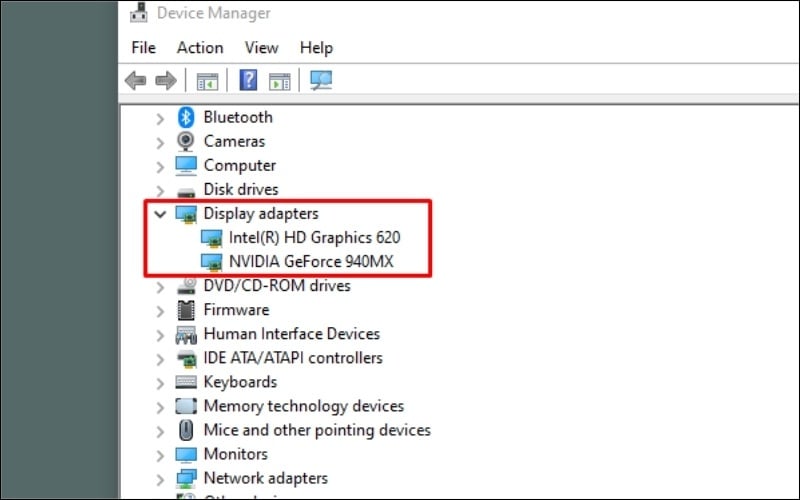Open the Action menu
Screen dimensions: 800x500
(x=200, y=47)
